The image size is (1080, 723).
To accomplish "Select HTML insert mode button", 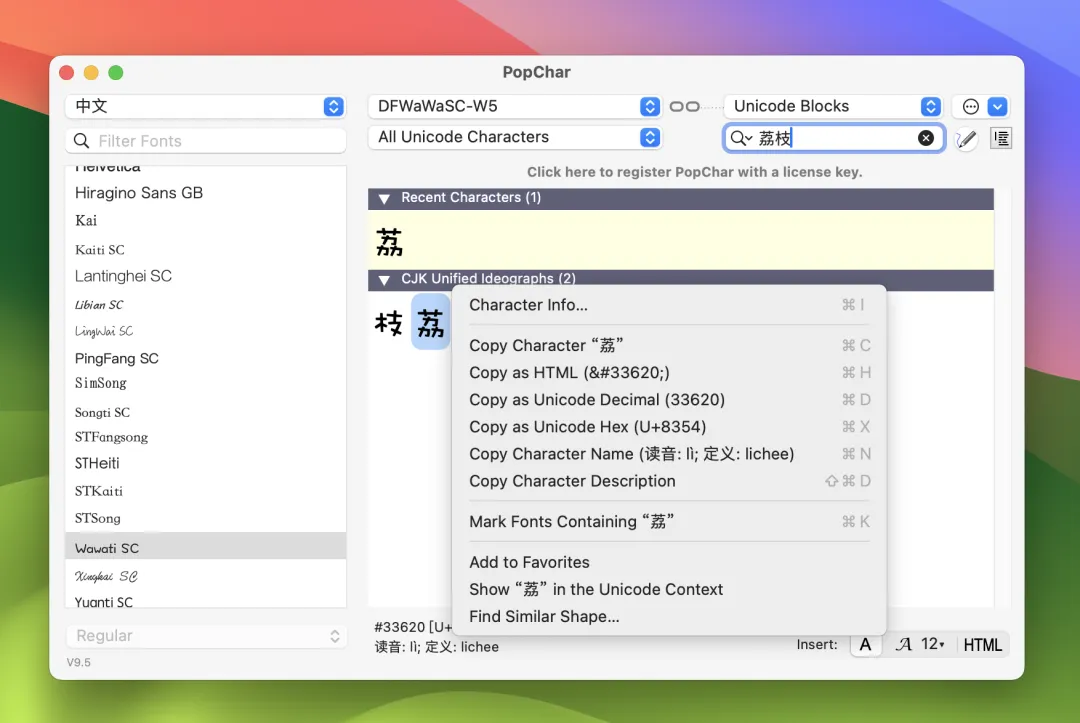I will (982, 645).
